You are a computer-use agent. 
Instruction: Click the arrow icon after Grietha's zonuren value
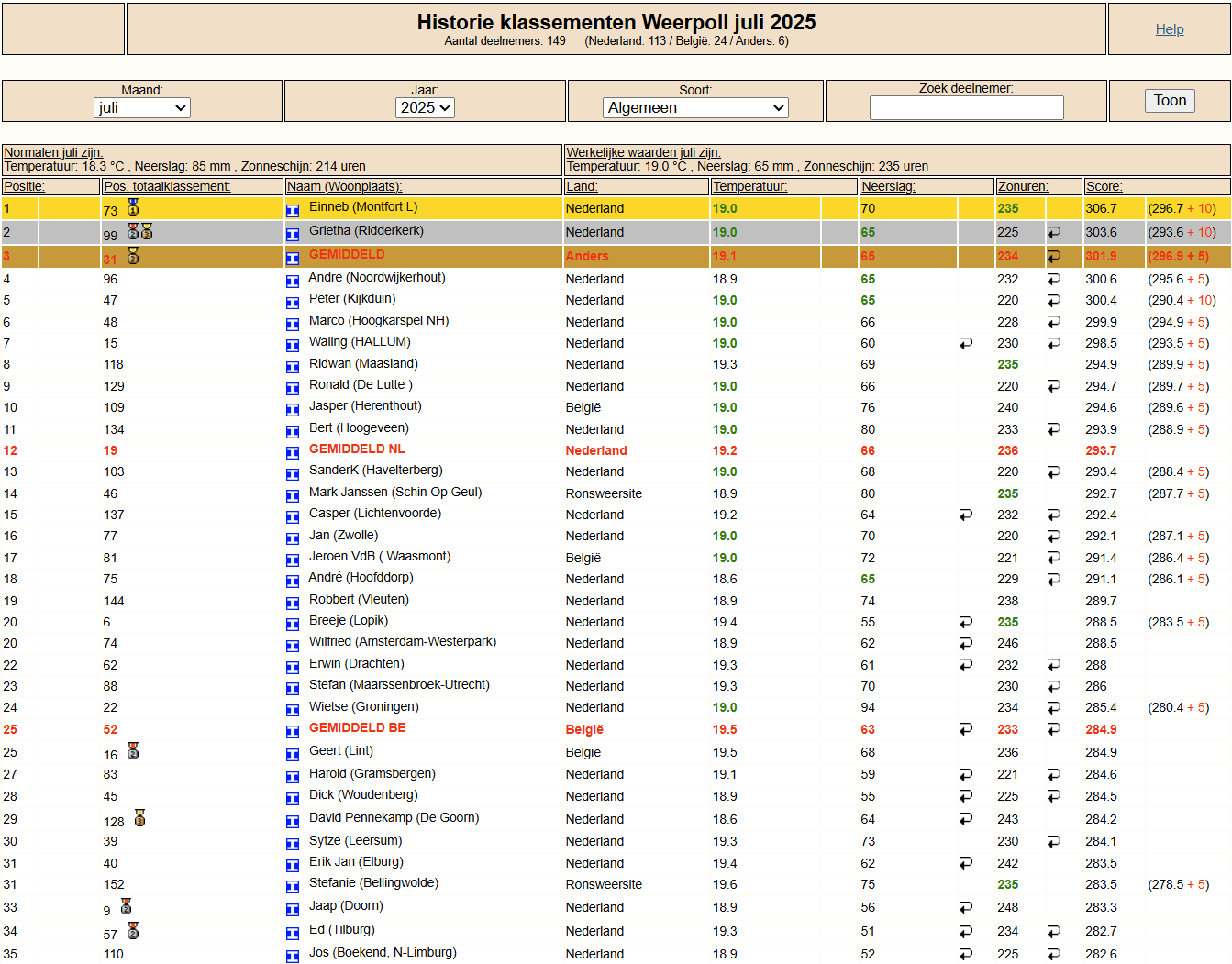click(1053, 233)
